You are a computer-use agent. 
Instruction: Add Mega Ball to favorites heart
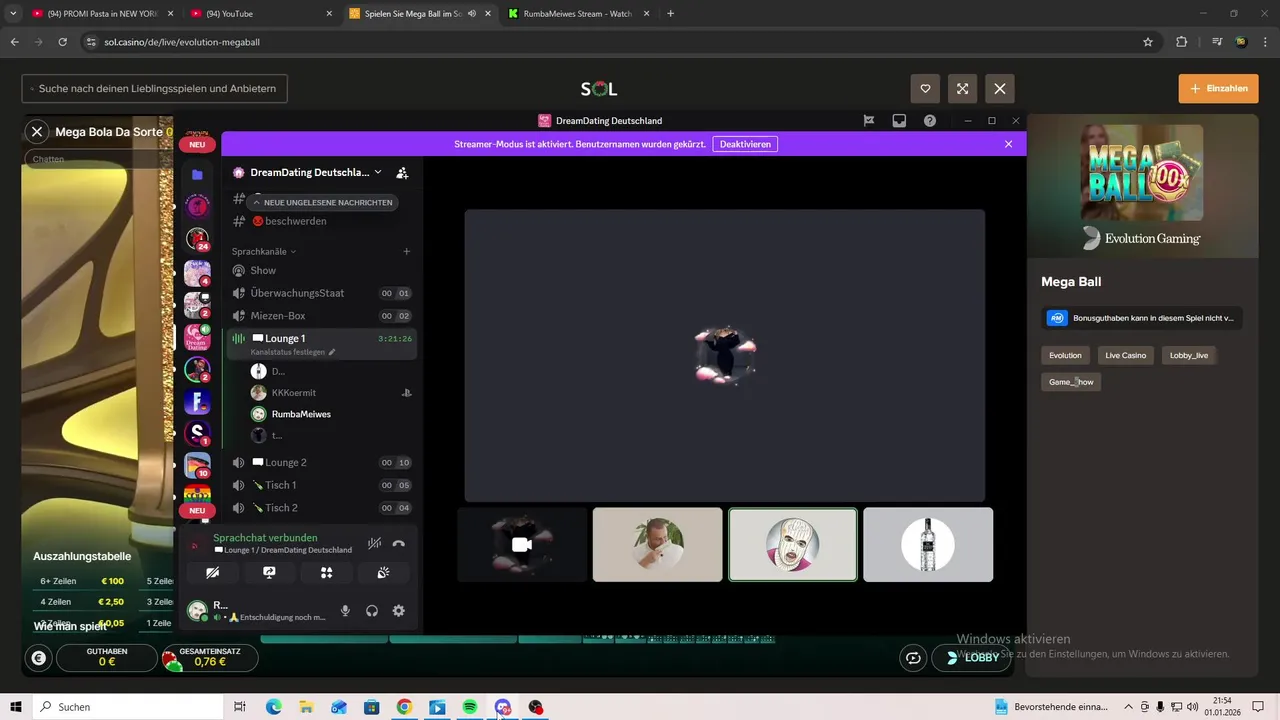pos(925,88)
